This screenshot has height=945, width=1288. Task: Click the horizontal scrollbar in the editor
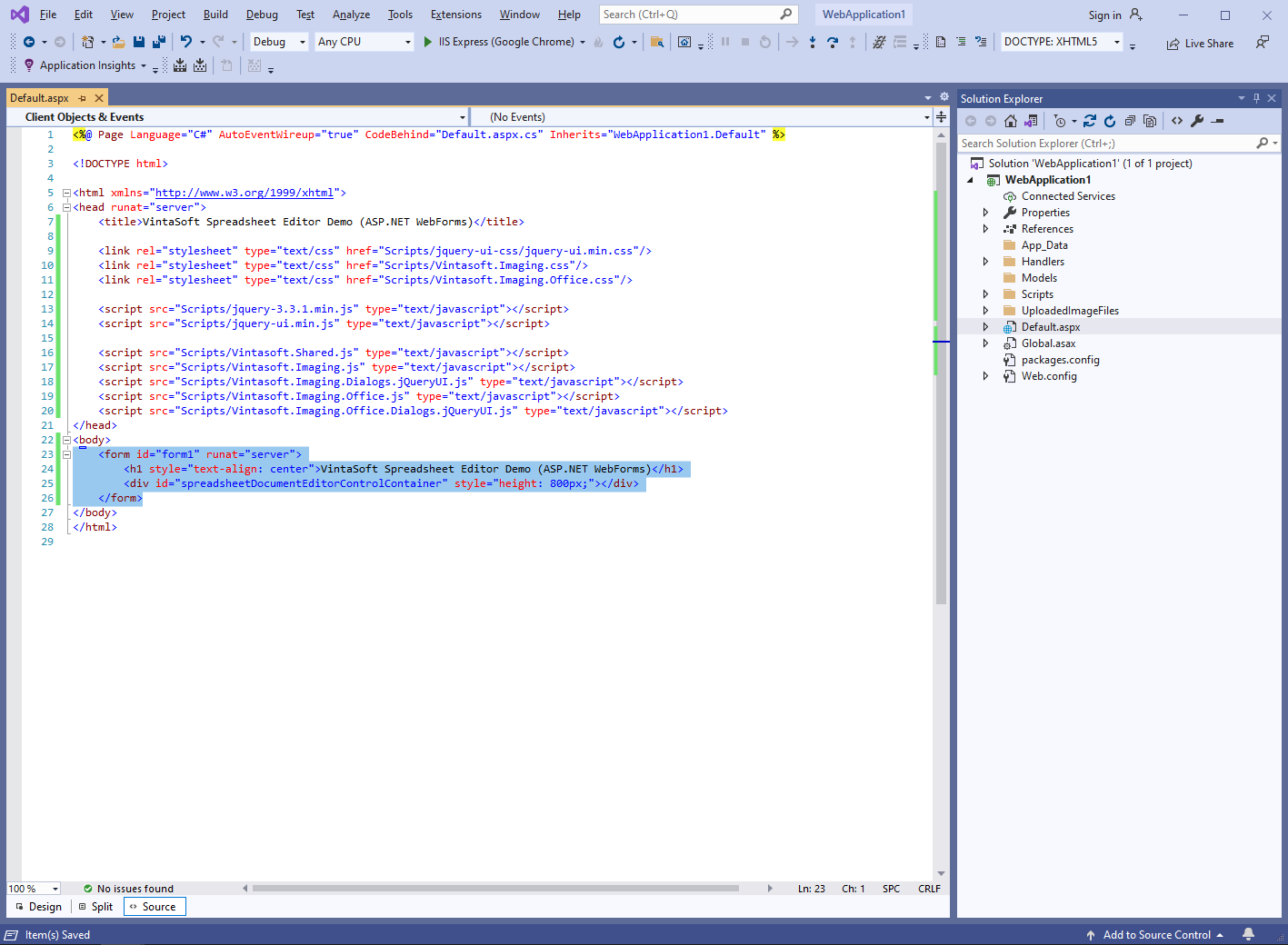(495, 889)
